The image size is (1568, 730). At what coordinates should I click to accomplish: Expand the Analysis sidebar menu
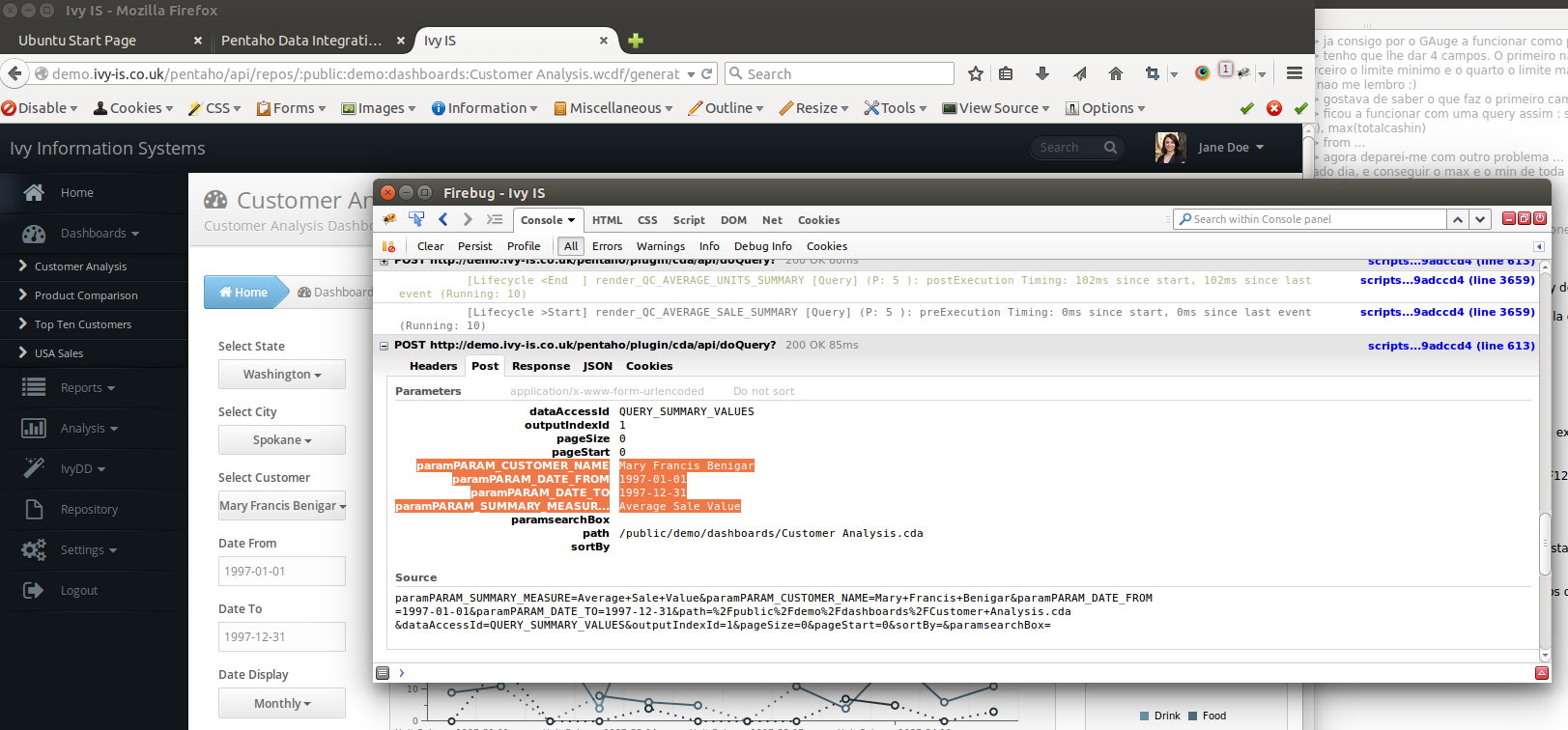click(x=89, y=428)
